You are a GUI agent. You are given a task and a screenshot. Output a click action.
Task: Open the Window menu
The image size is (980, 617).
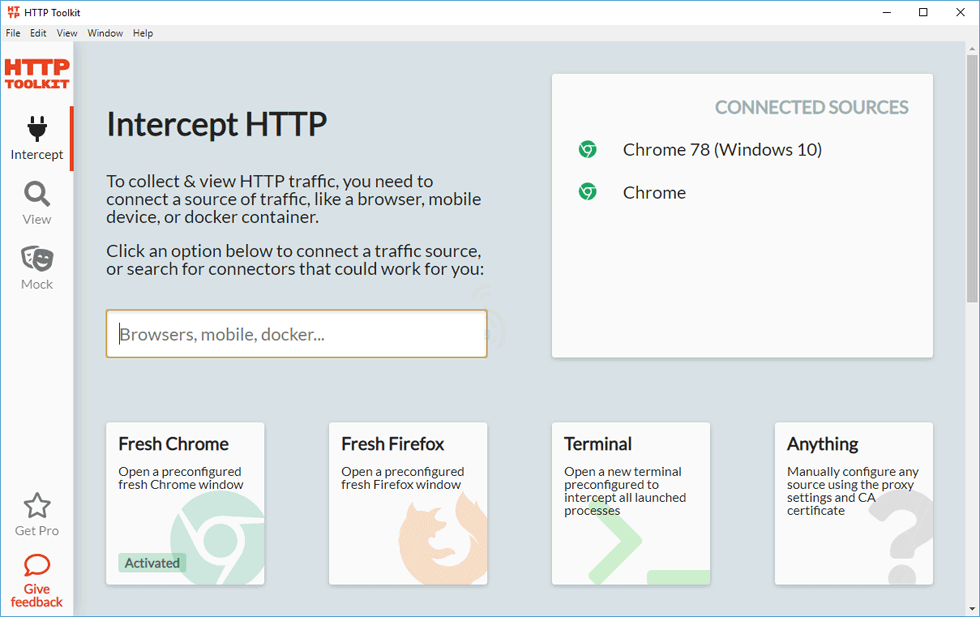(105, 33)
